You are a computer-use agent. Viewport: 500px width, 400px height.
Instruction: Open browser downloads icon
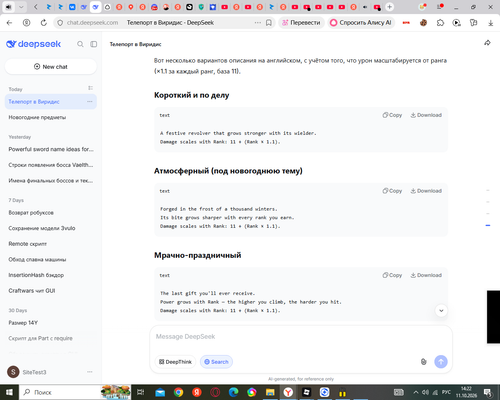tap(491, 23)
